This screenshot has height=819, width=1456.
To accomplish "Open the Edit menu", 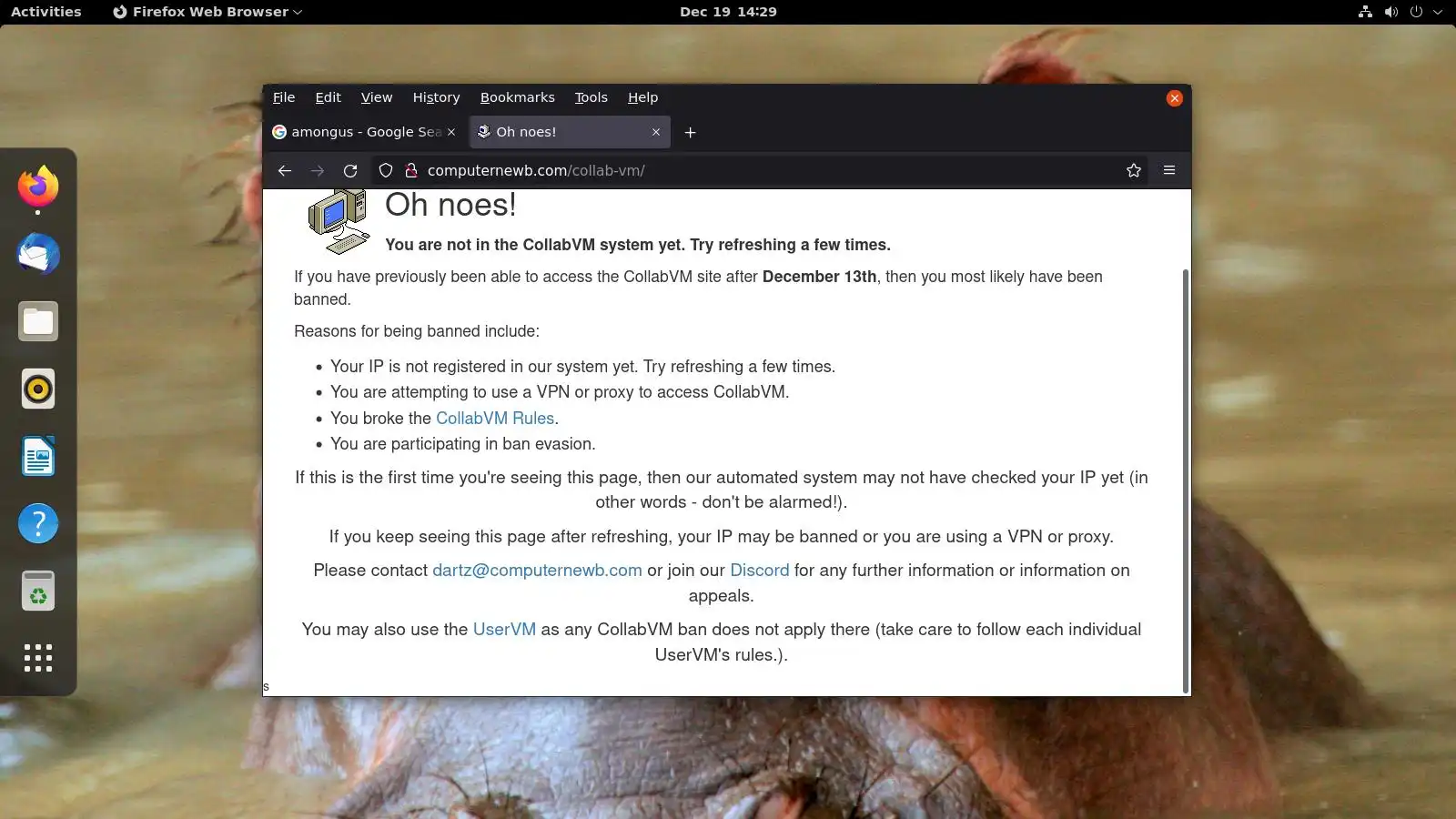I will [328, 97].
